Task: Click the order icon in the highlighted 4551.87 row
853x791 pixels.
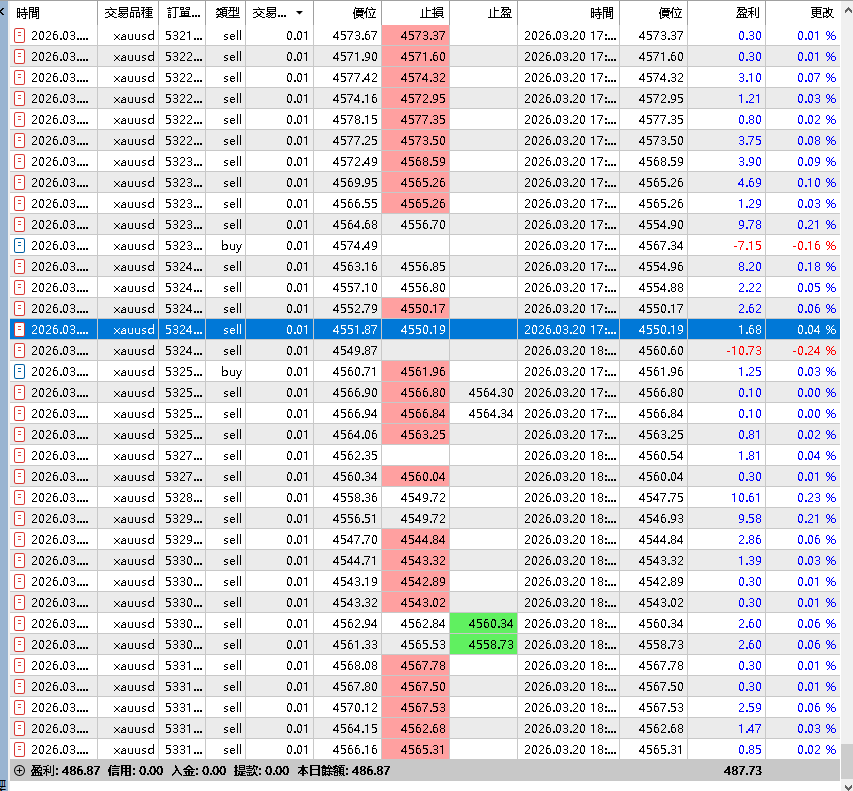Action: click(19, 330)
